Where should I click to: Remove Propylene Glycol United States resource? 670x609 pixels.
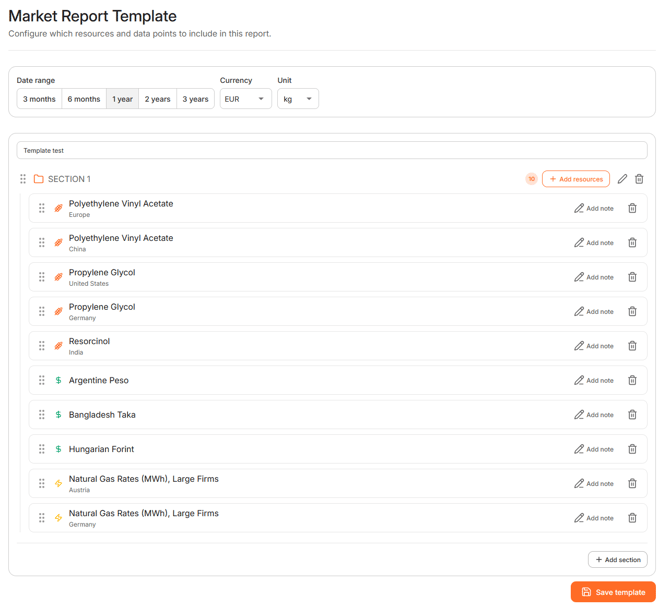(632, 277)
